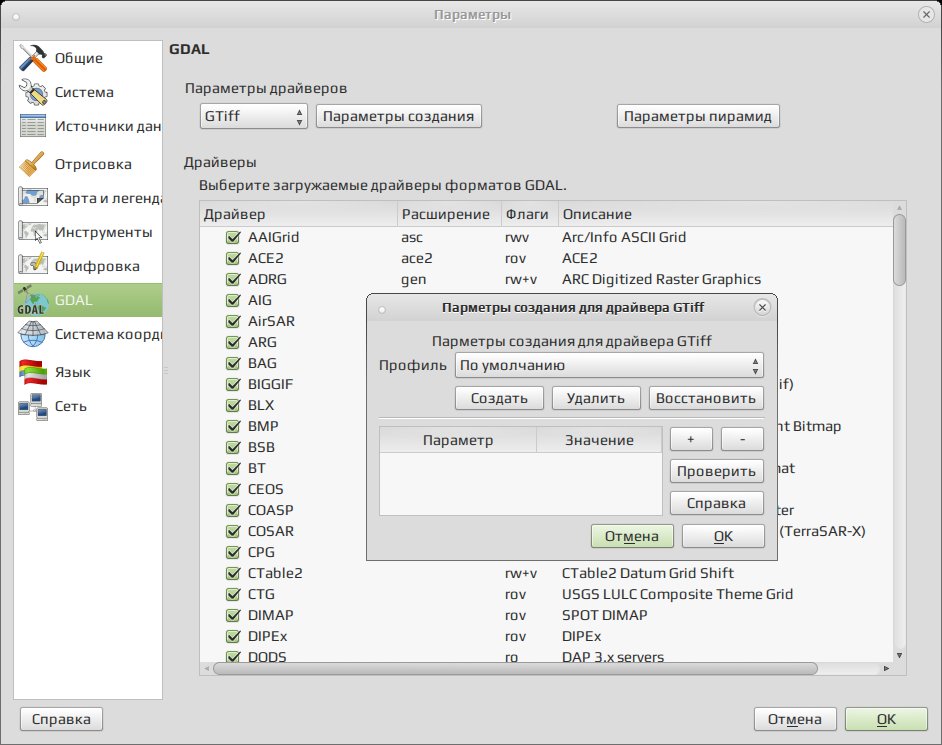Click the drivers list horizontal scrollbar
Viewport: 942px width, 745px height.
point(515,669)
